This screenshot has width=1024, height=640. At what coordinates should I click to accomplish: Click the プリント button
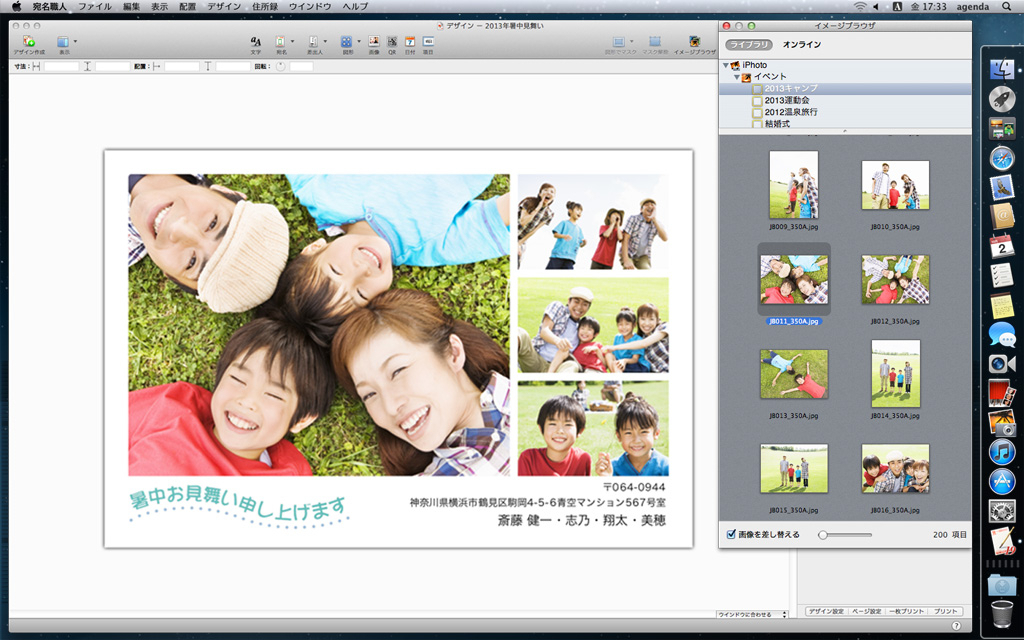coord(945,611)
